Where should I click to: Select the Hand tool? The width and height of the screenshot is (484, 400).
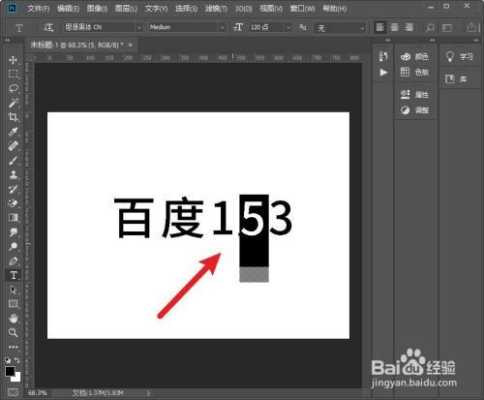tap(13, 318)
